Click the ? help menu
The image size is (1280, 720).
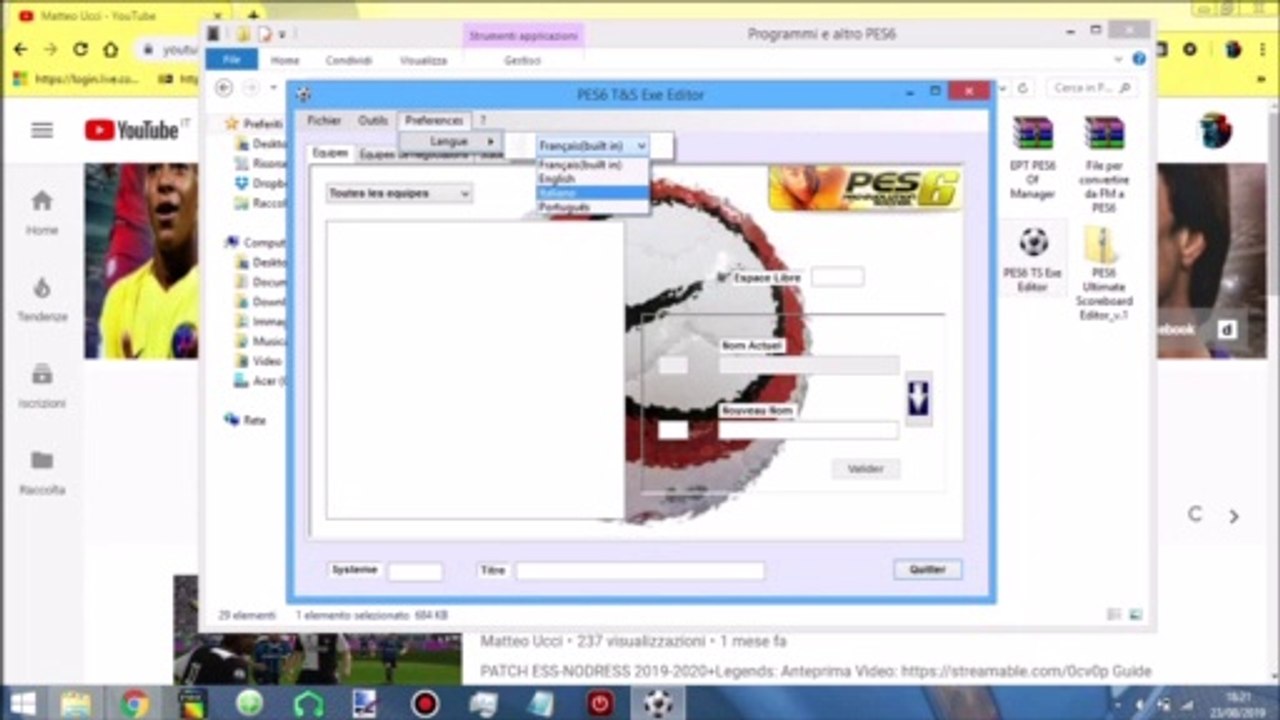(482, 120)
